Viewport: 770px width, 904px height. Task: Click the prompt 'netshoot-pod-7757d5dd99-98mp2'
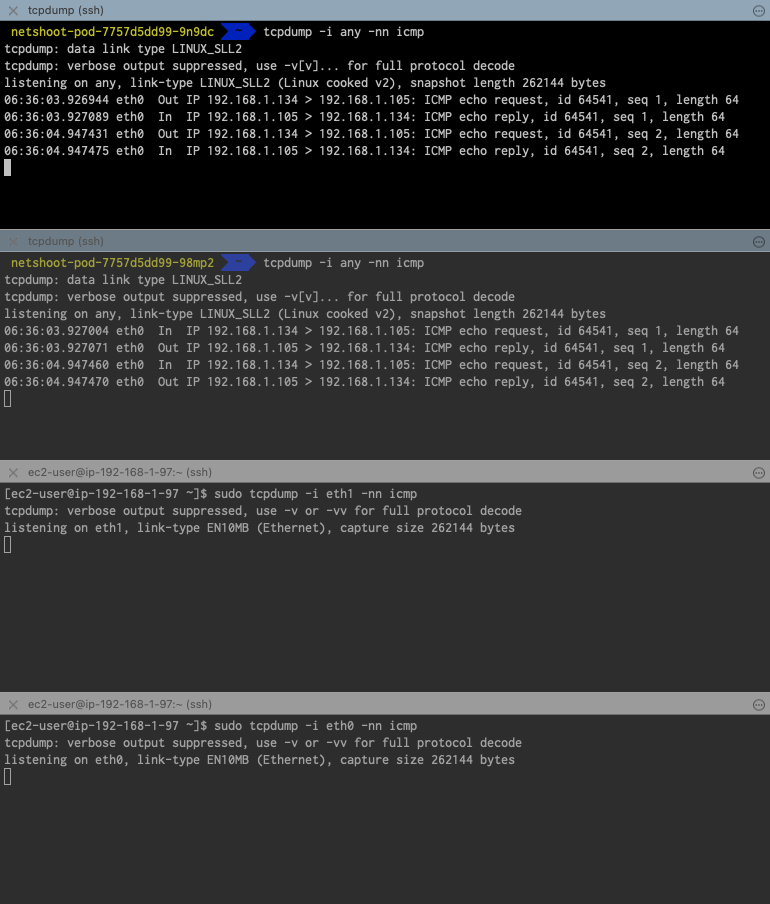pos(112,263)
